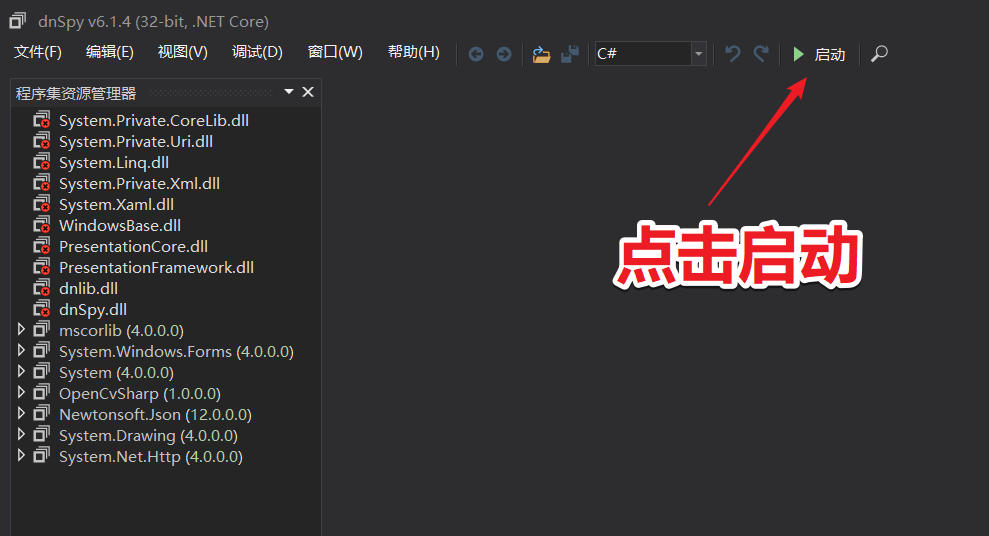
Task: Click the save all disk icon
Action: [570, 54]
